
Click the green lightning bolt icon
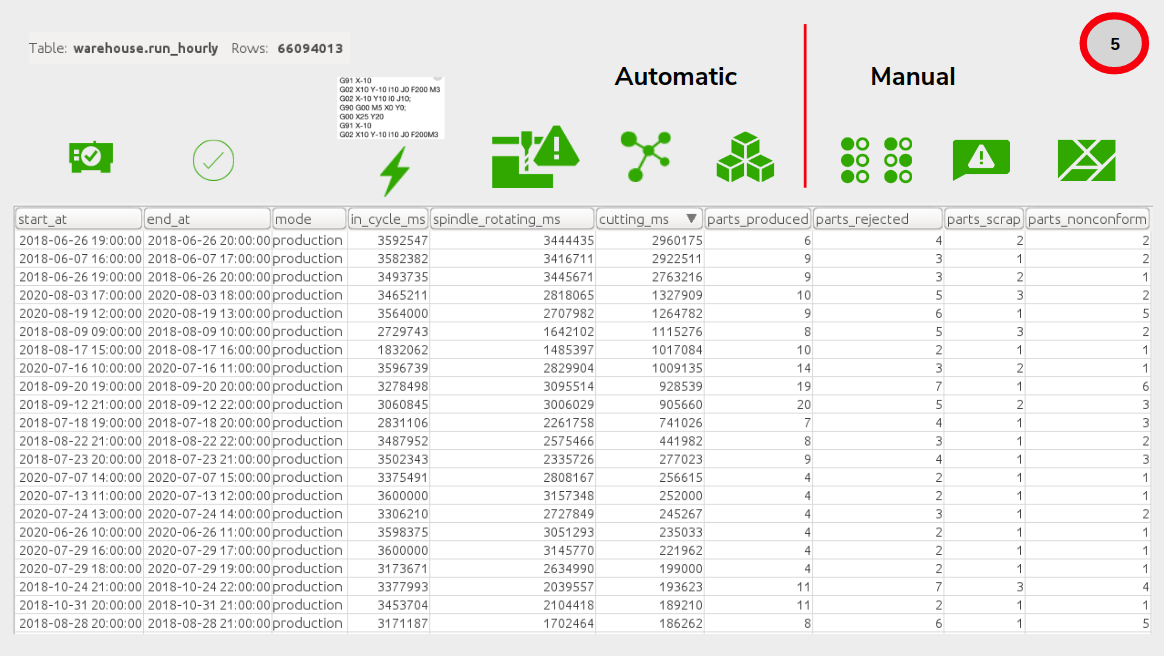pyautogui.click(x=394, y=171)
